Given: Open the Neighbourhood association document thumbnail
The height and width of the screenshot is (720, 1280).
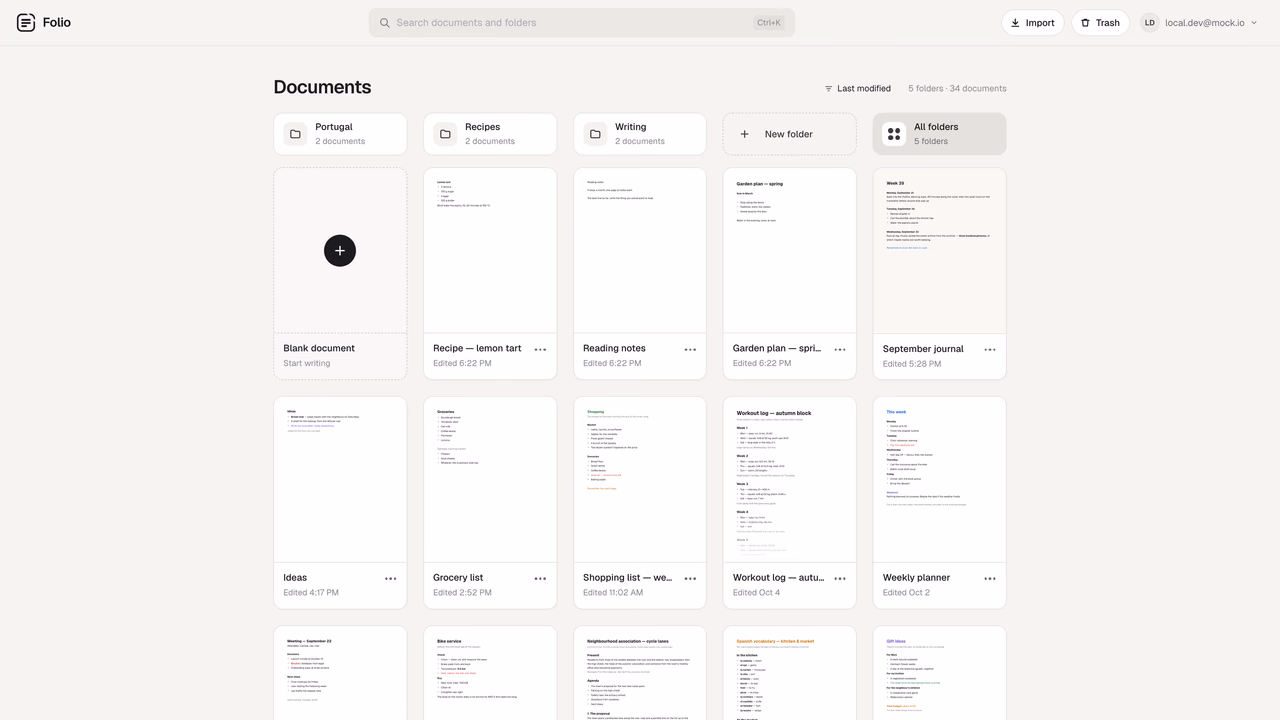Looking at the screenshot, I should point(640,673).
